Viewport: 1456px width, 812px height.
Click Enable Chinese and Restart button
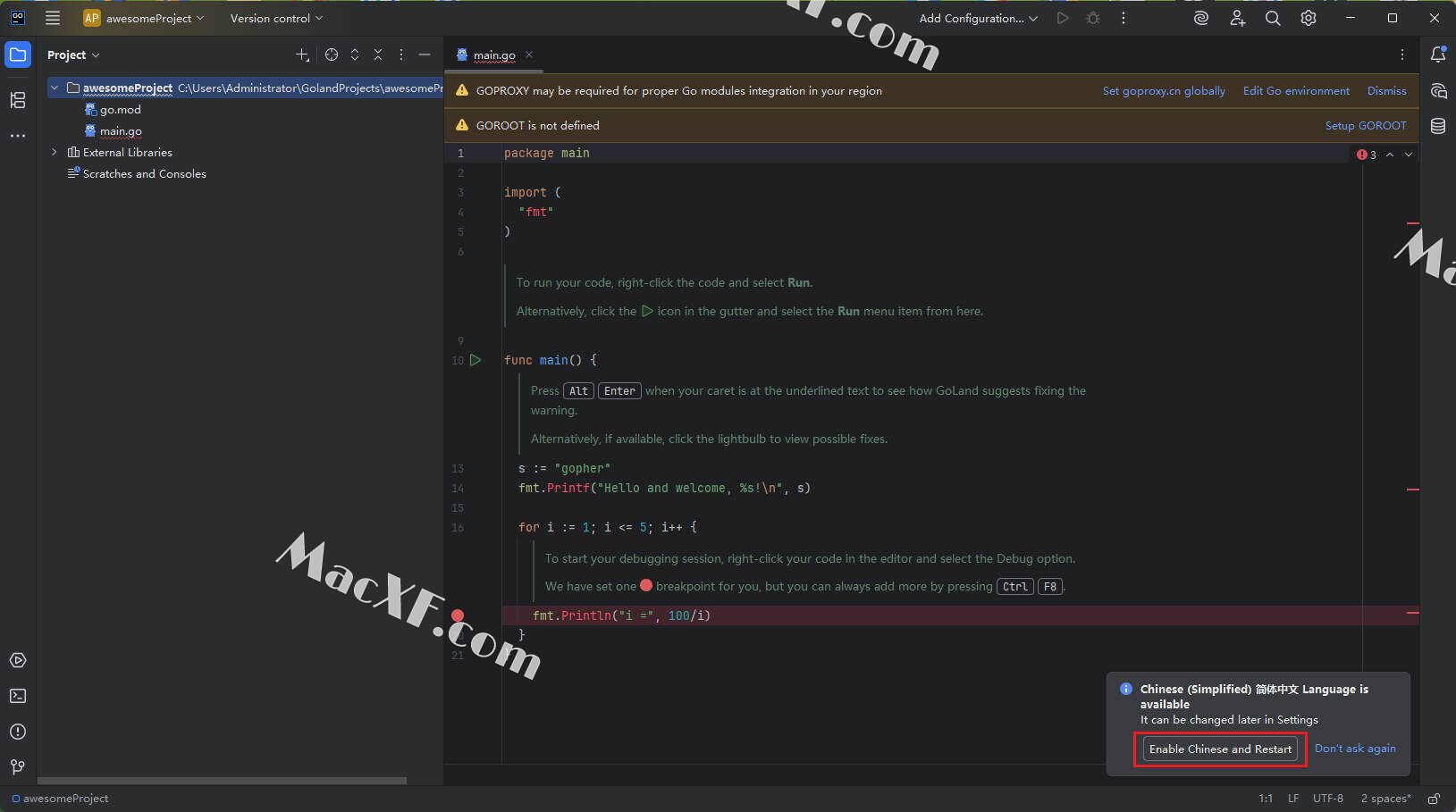(x=1220, y=749)
